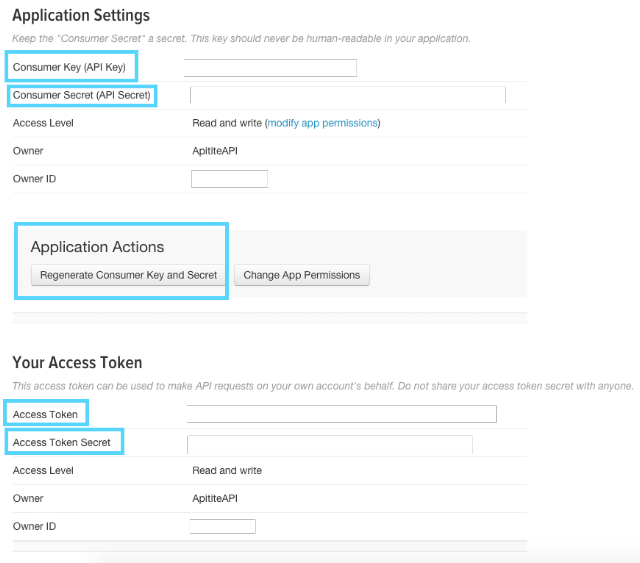Click the Consumer Key (API Key) value field
This screenshot has width=640, height=563.
pos(270,68)
